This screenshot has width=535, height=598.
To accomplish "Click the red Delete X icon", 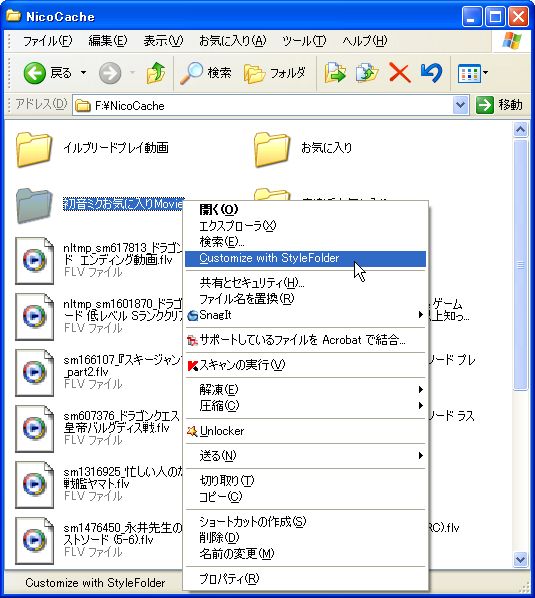I will 399,72.
